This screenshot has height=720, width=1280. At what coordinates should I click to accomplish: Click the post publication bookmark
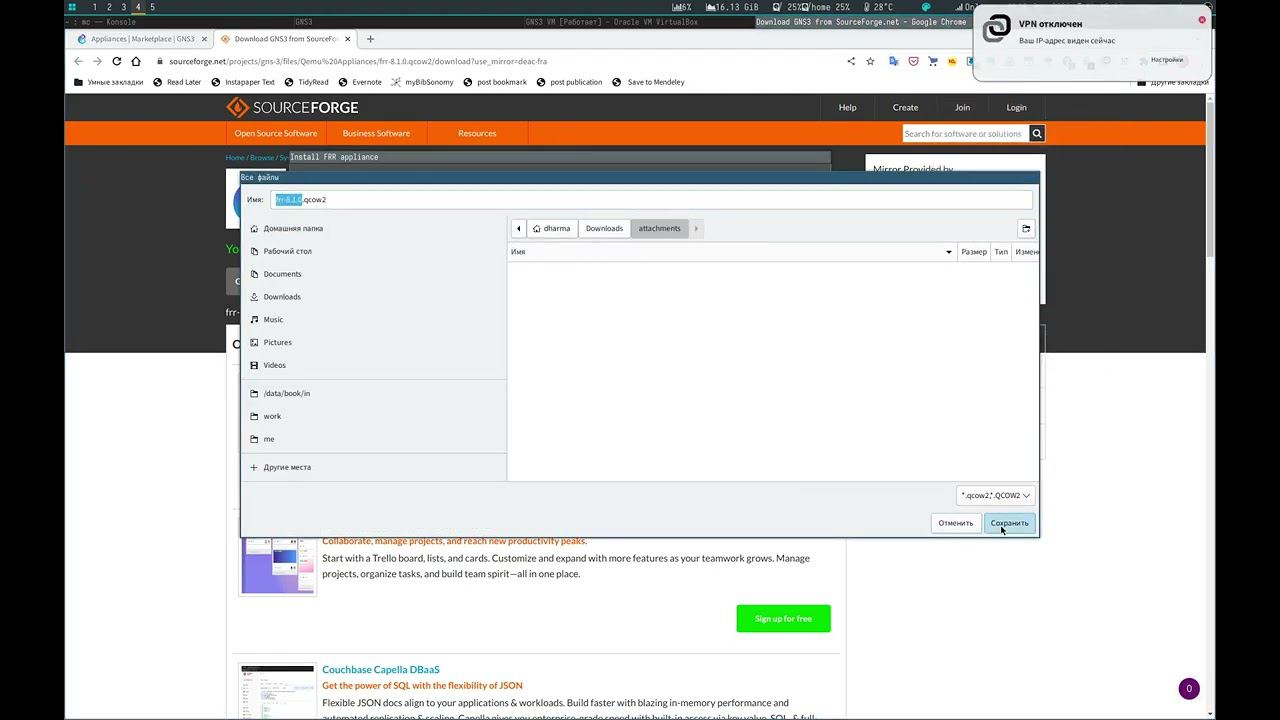tap(568, 82)
